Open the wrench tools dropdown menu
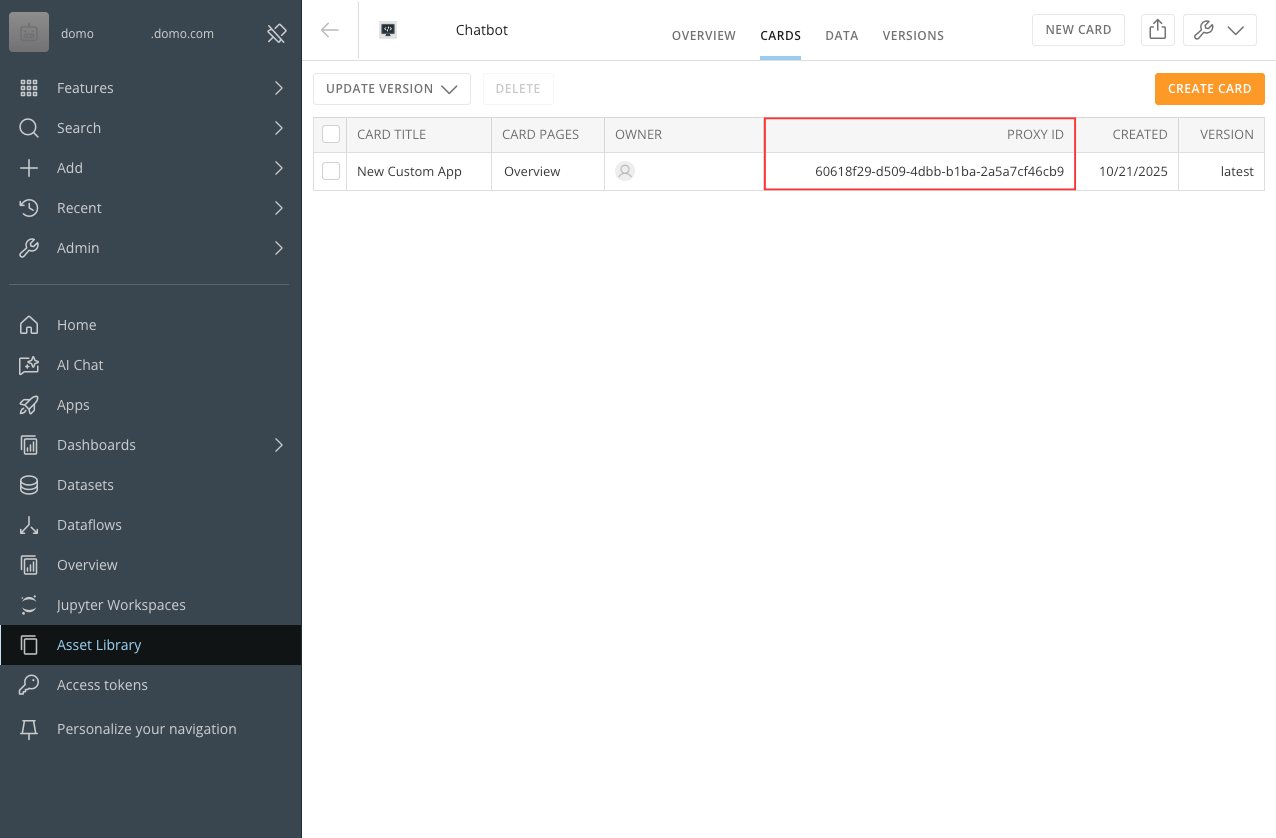Screen dimensions: 1276x838 tap(1220, 30)
